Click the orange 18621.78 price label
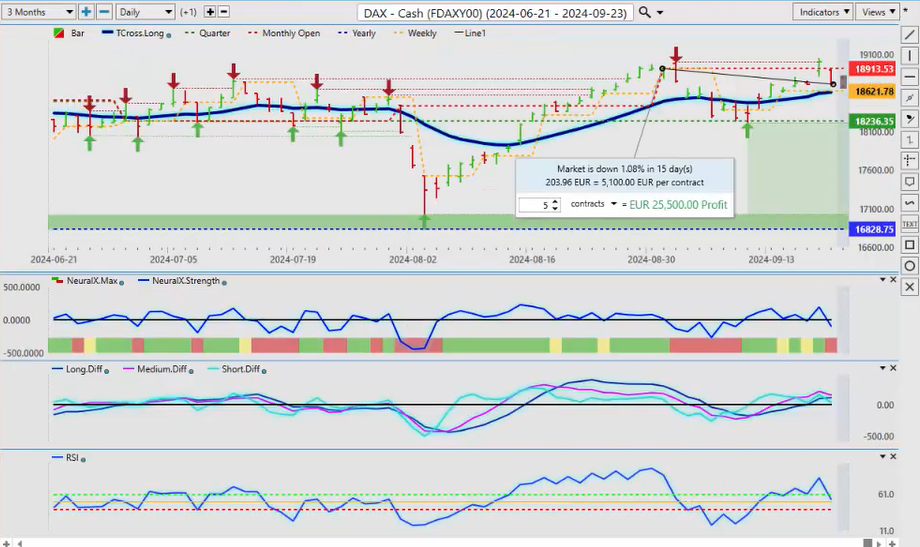Image resolution: width=920 pixels, height=547 pixels. [873, 92]
